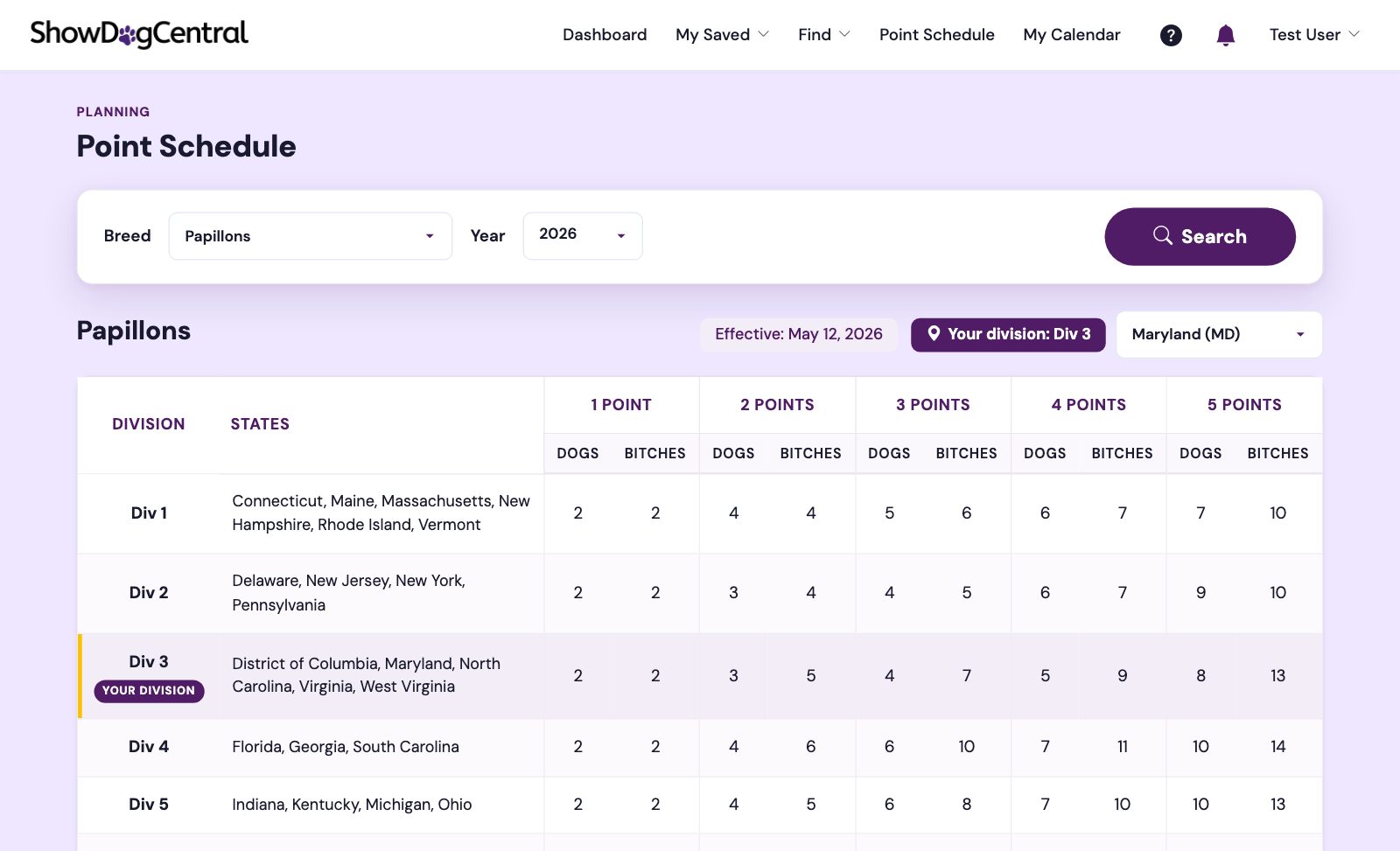Viewport: 1400px width, 851px height.
Task: Click the Effective: May 12, 2026 label
Action: (799, 334)
